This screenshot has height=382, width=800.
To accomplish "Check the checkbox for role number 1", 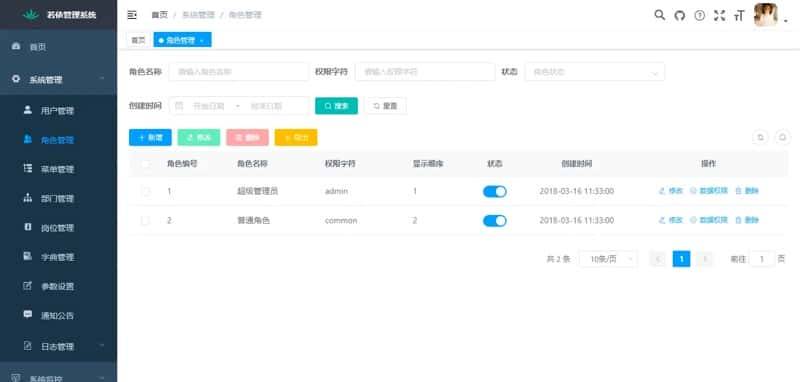I will (x=146, y=191).
